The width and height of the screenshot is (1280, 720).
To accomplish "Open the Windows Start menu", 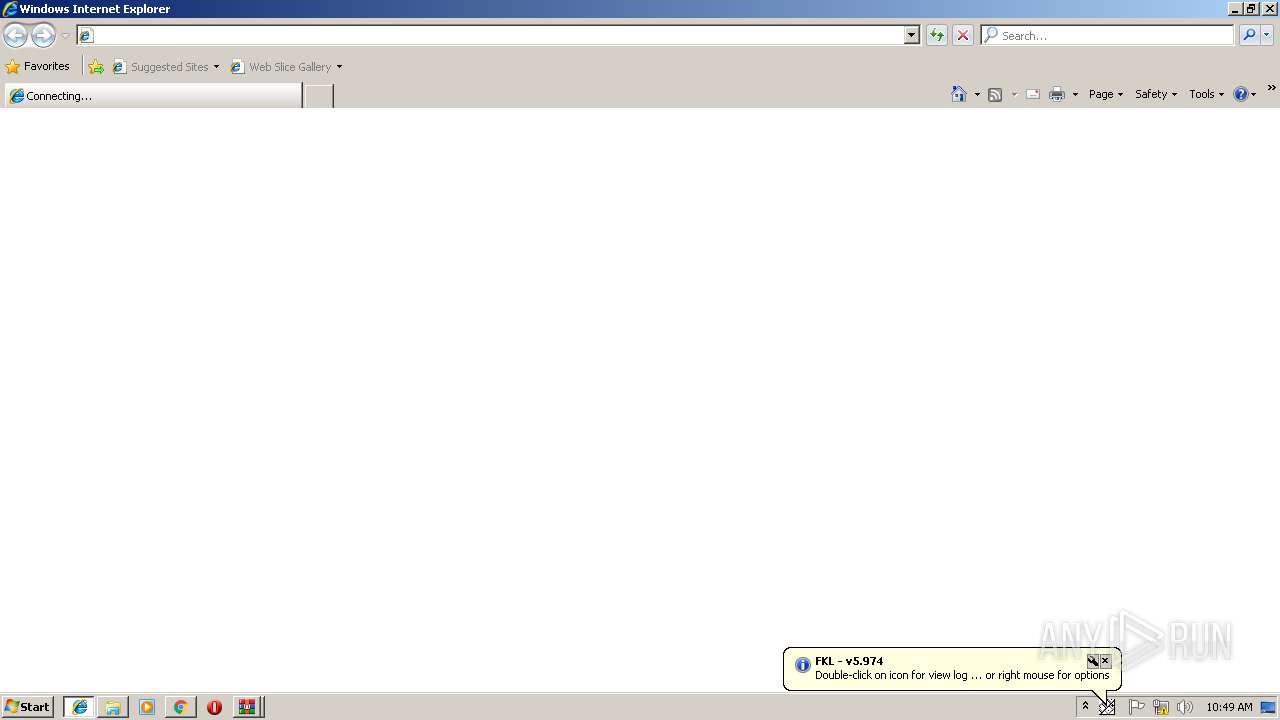I will click(x=27, y=706).
